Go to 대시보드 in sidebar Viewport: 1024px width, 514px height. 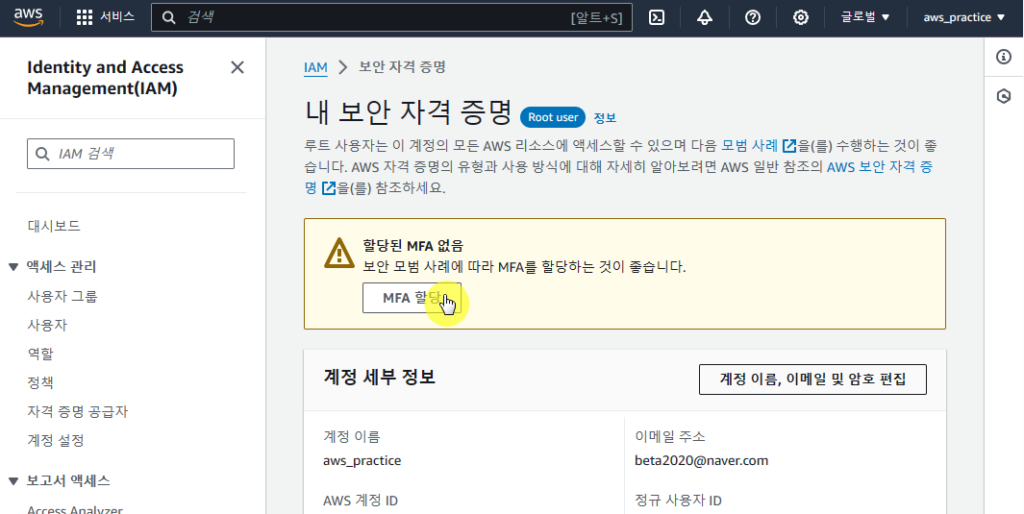click(54, 226)
